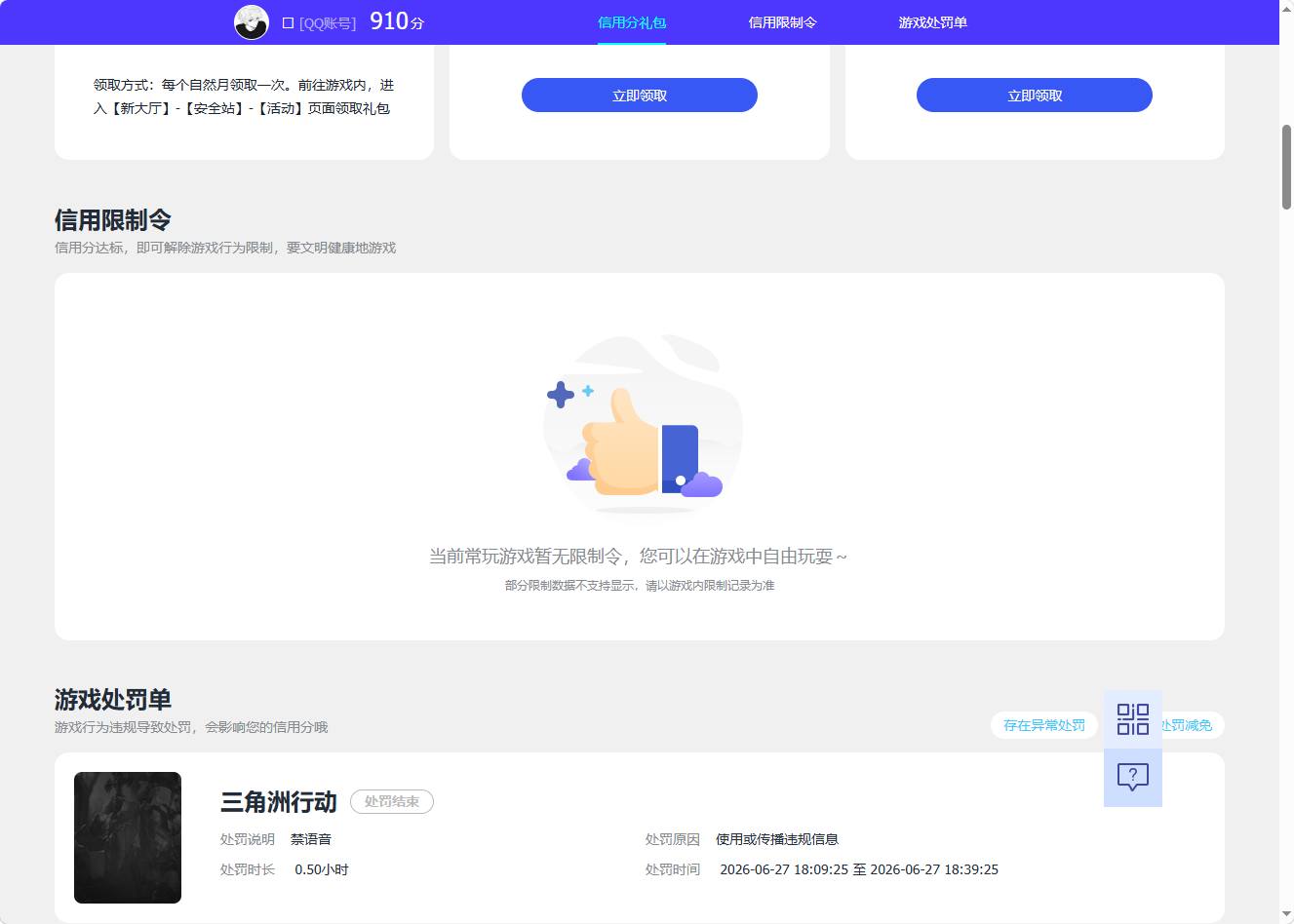The image size is (1294, 924).
Task: Click the small square icon before QQ账号
Action: click(x=288, y=22)
